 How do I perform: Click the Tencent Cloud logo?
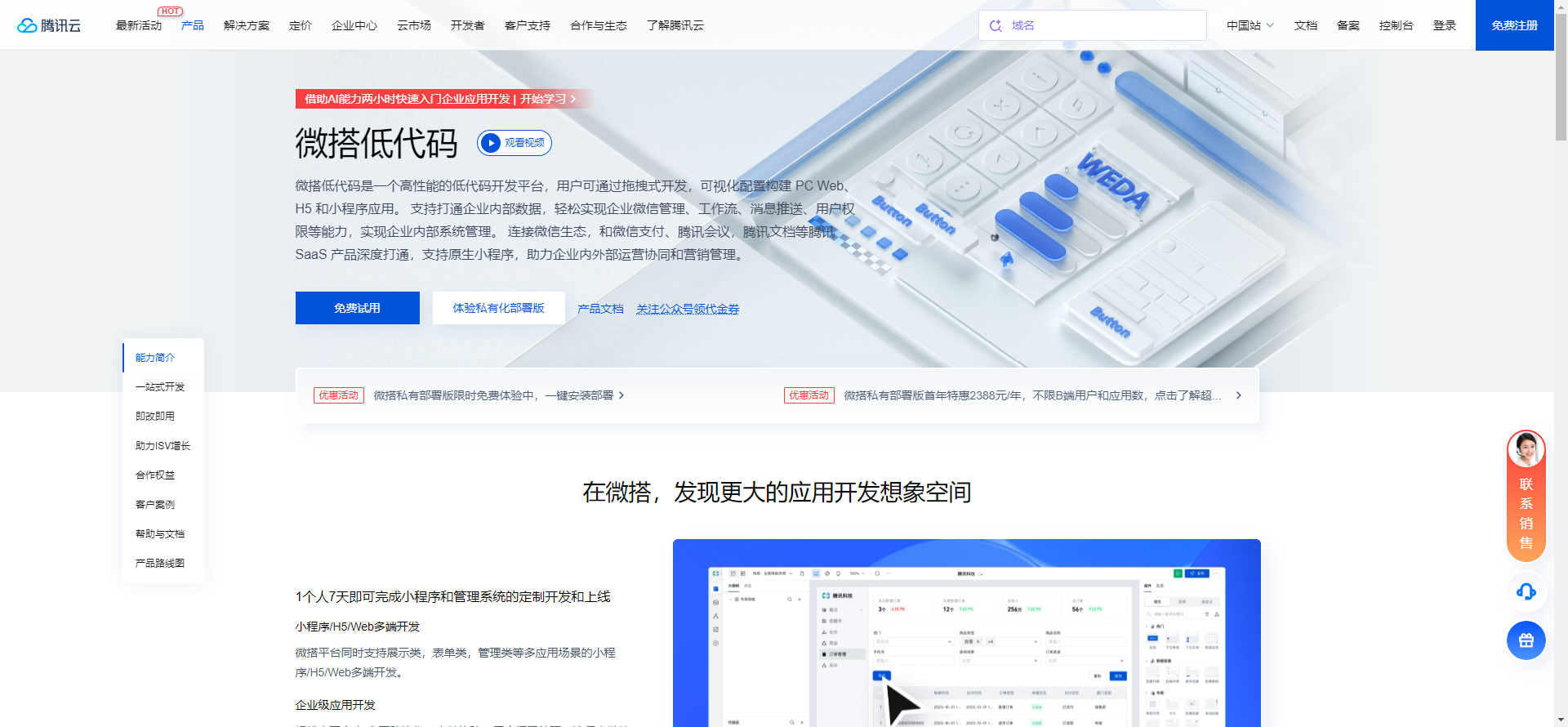tap(49, 25)
